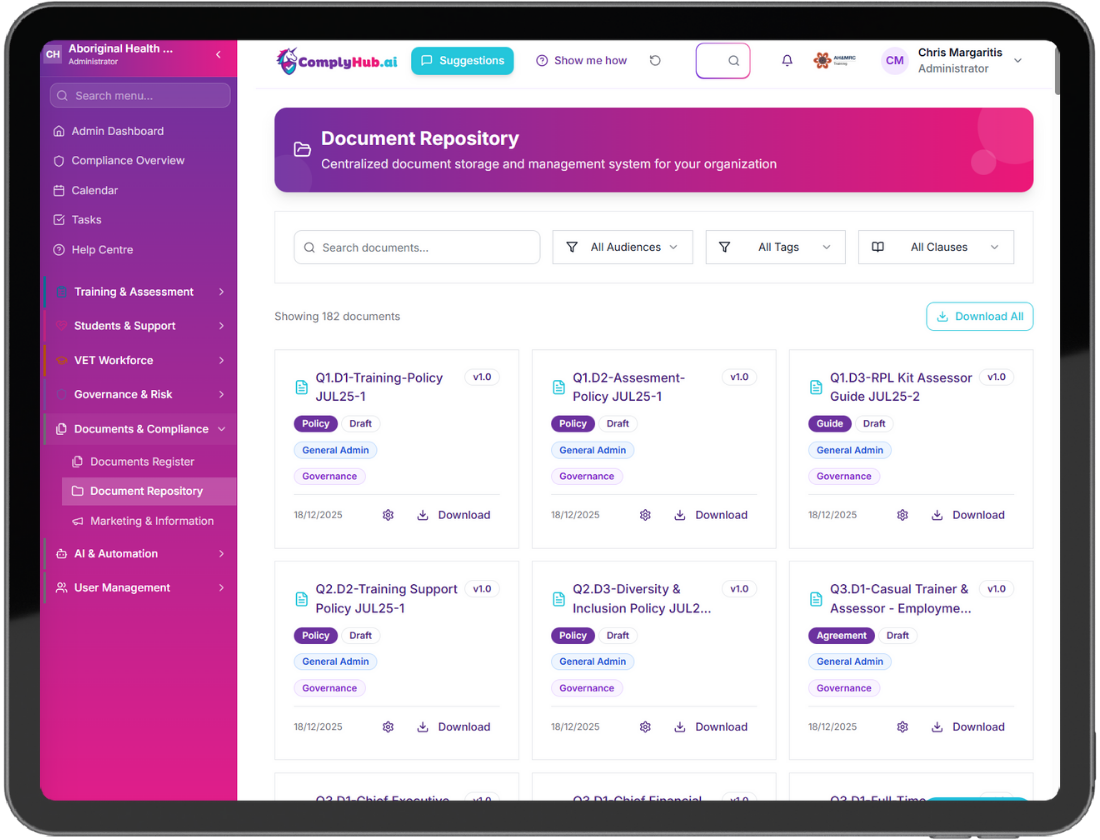Open the top bar search box

pos(723,60)
